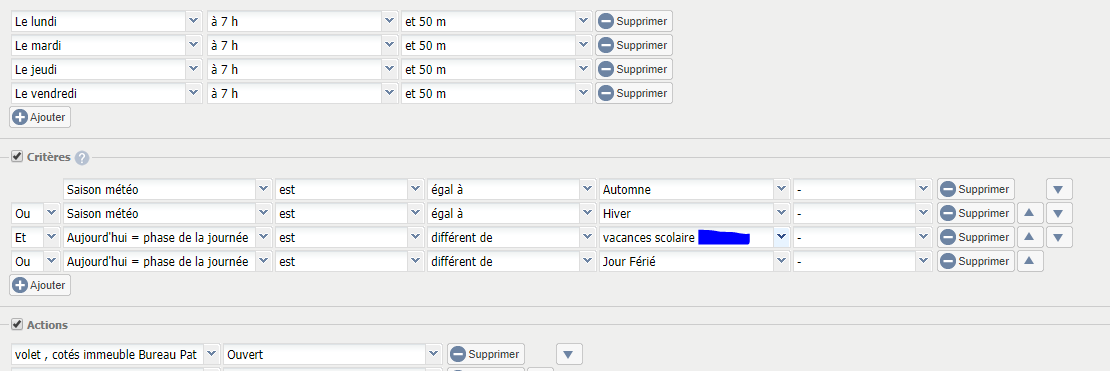This screenshot has height=371, width=1110.
Task: Toggle the Critères section checkbox
Action: [x=16, y=156]
